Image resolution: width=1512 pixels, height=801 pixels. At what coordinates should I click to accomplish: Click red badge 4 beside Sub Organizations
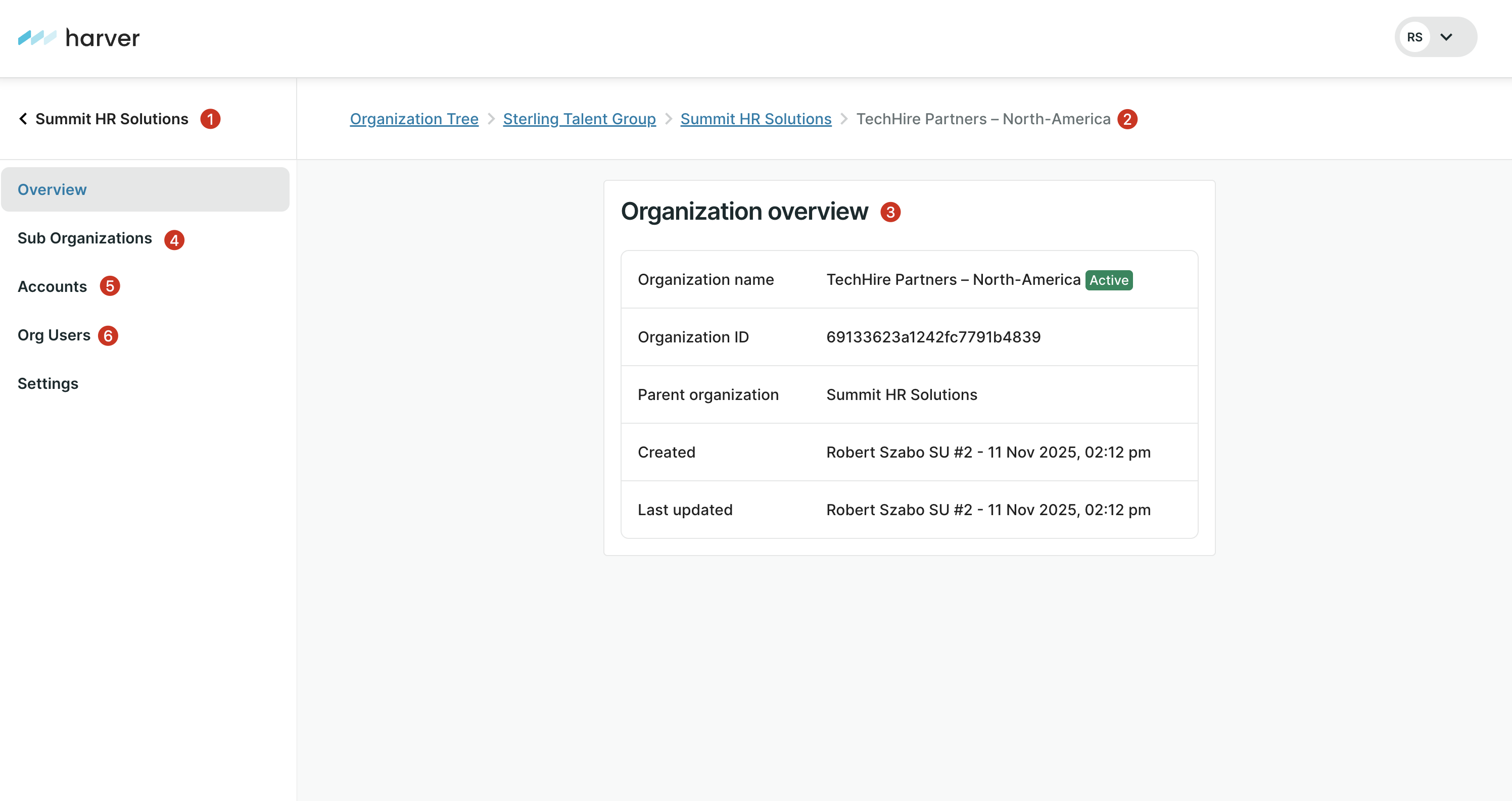[x=174, y=239]
